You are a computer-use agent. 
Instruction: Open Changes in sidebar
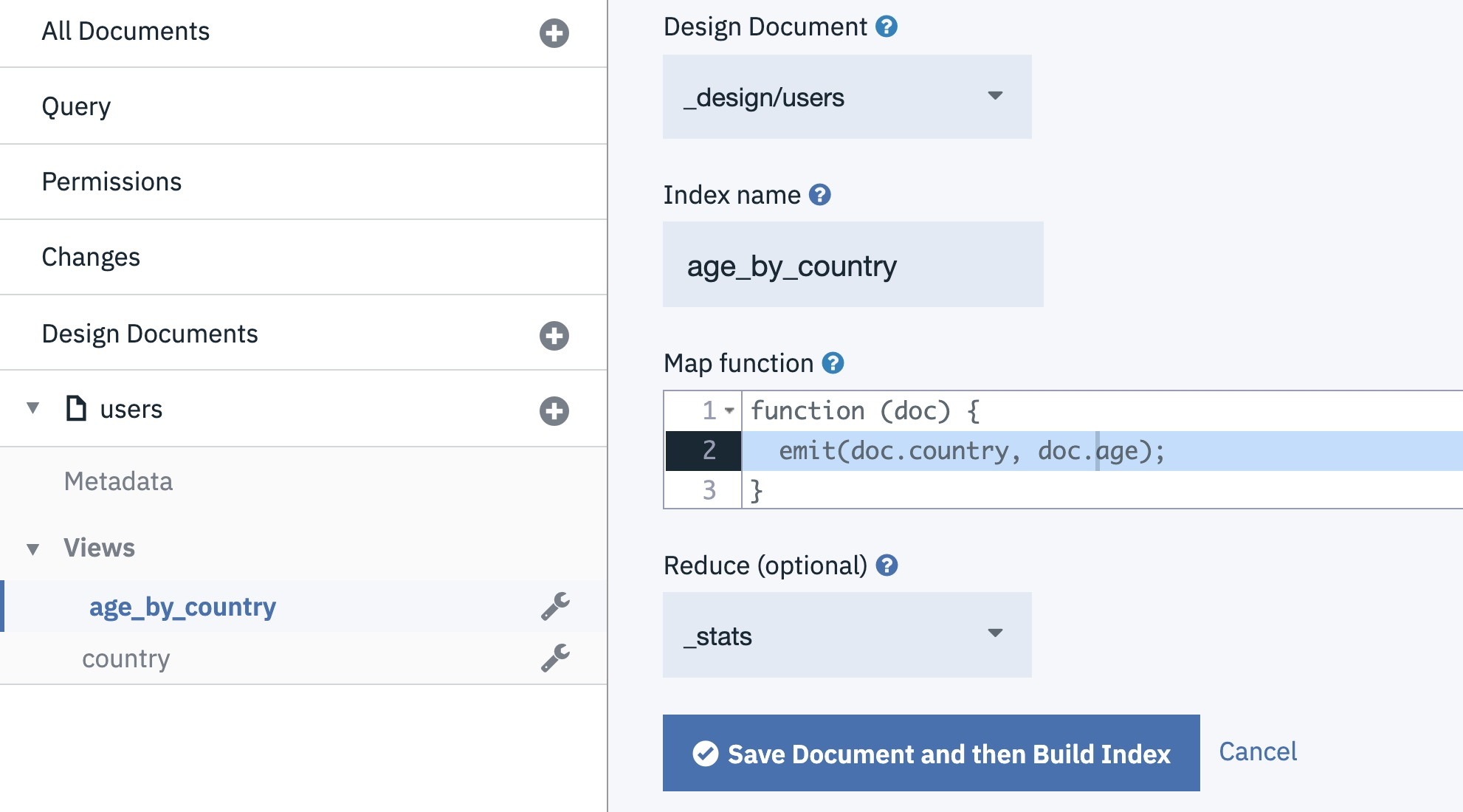pyautogui.click(x=91, y=257)
